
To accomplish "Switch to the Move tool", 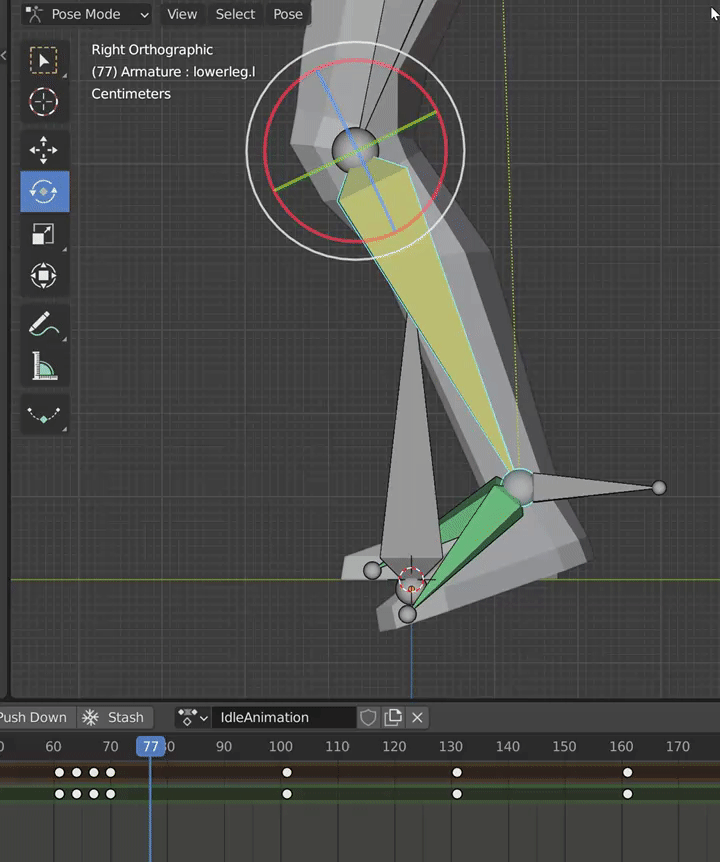I will coord(44,151).
